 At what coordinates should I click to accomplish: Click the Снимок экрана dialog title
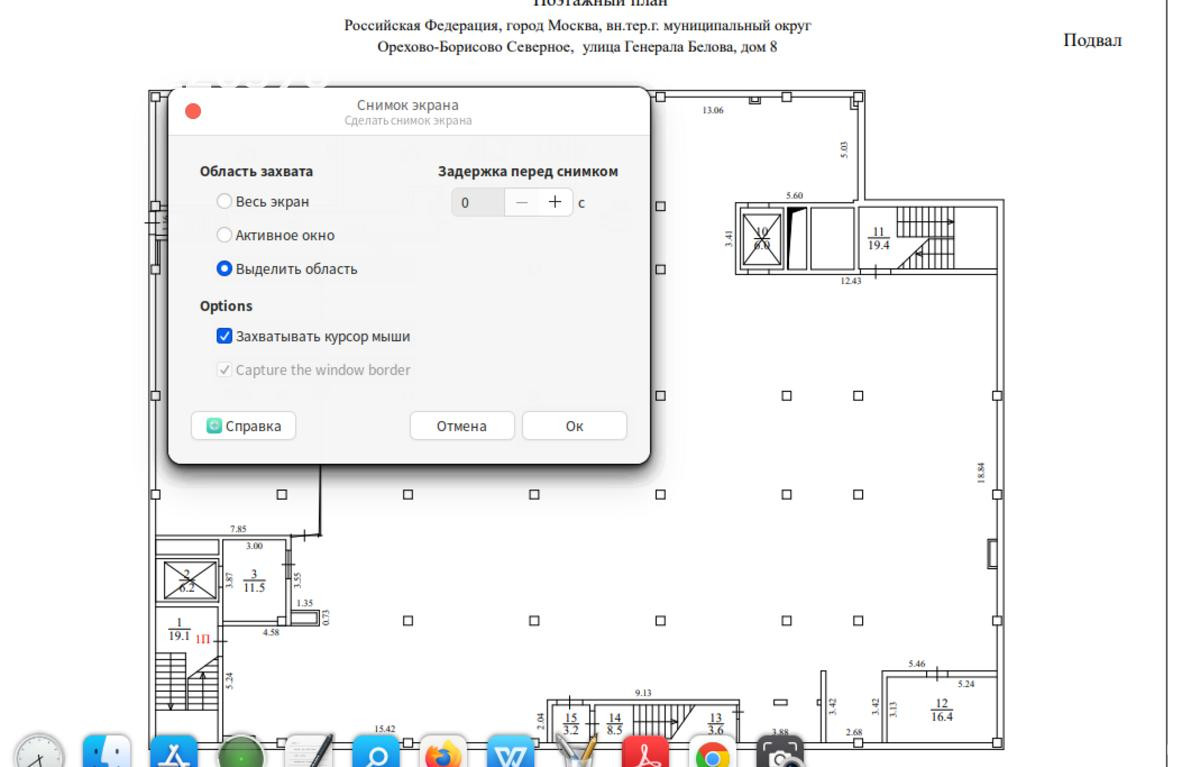point(408,105)
